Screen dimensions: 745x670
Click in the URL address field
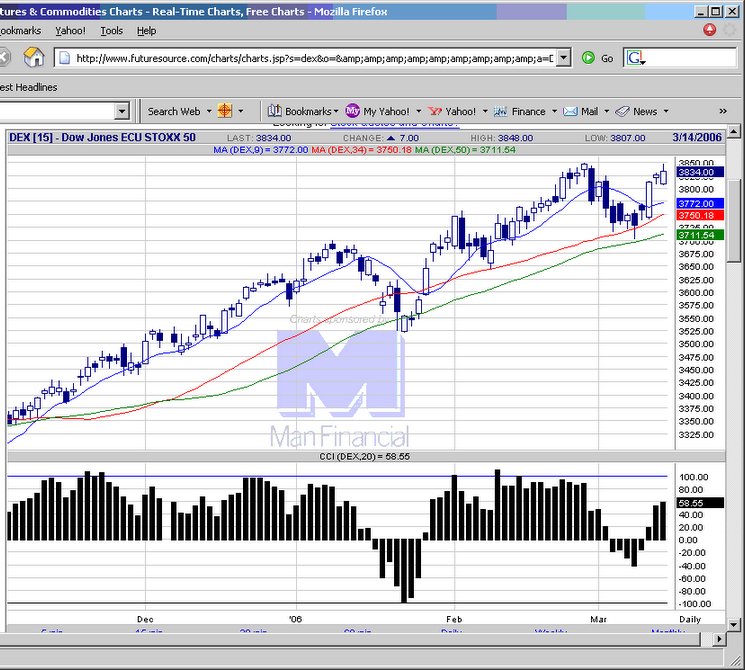[315, 58]
